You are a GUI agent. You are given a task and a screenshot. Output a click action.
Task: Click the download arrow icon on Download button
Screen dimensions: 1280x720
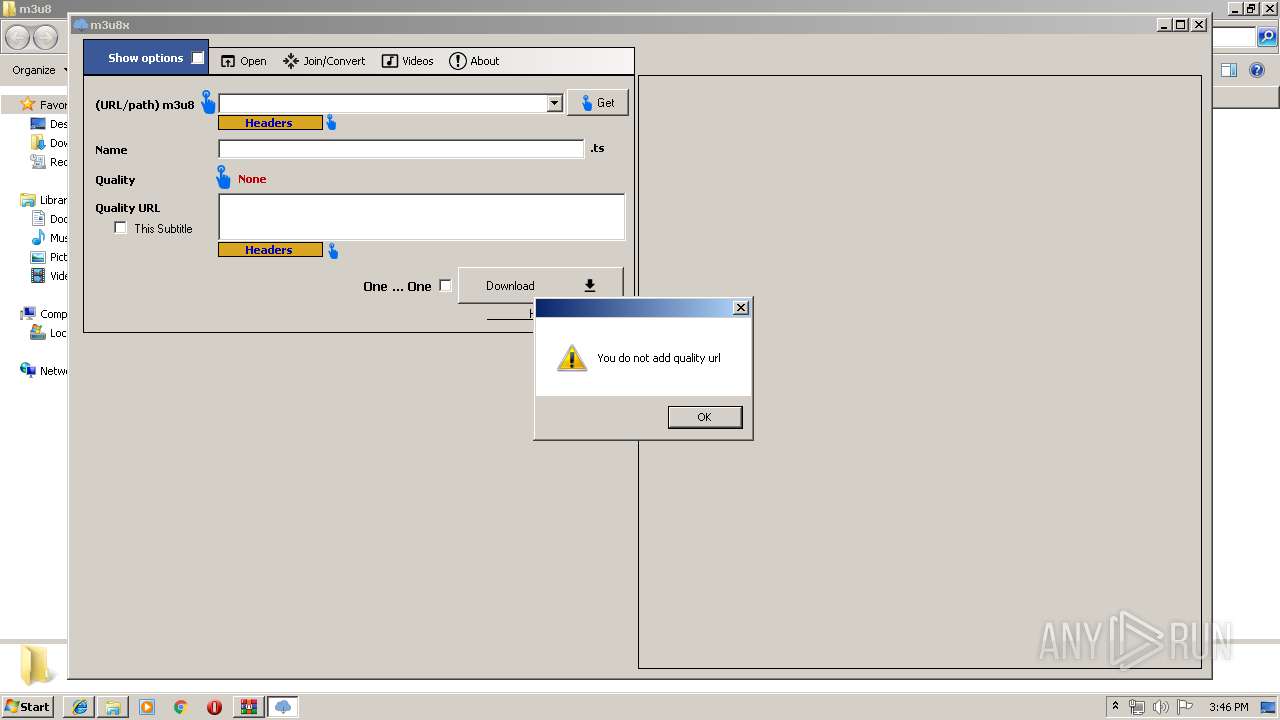(x=590, y=286)
